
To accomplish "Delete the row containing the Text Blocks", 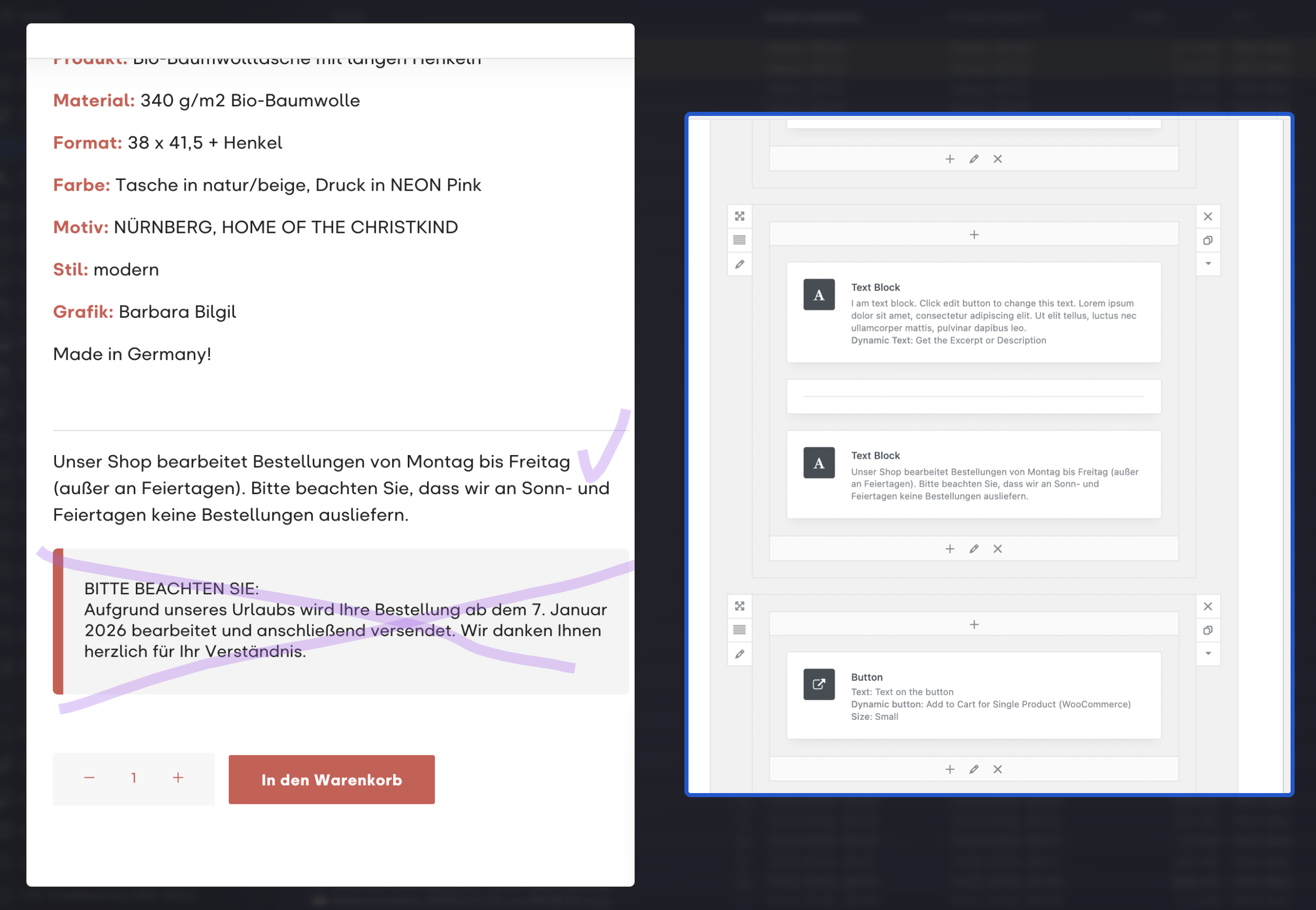I will (1208, 216).
